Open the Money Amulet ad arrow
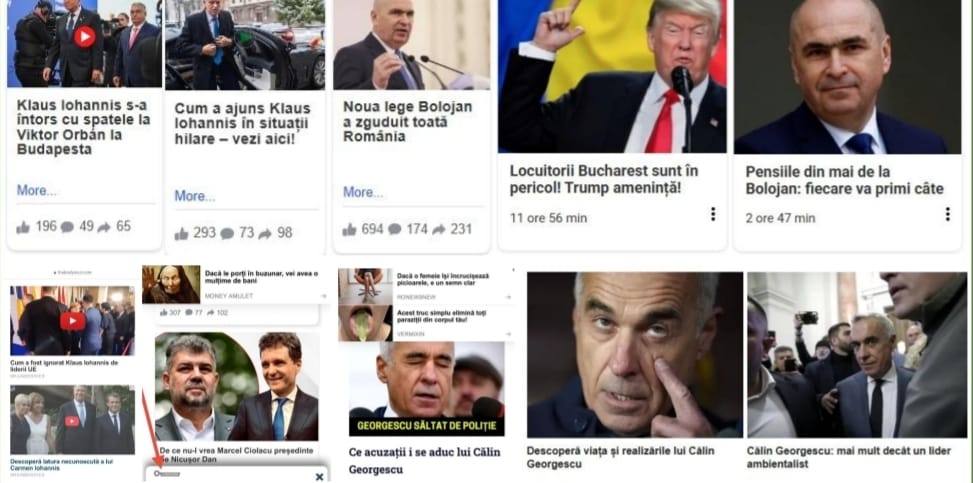The width and height of the screenshot is (973, 483). (x=323, y=297)
